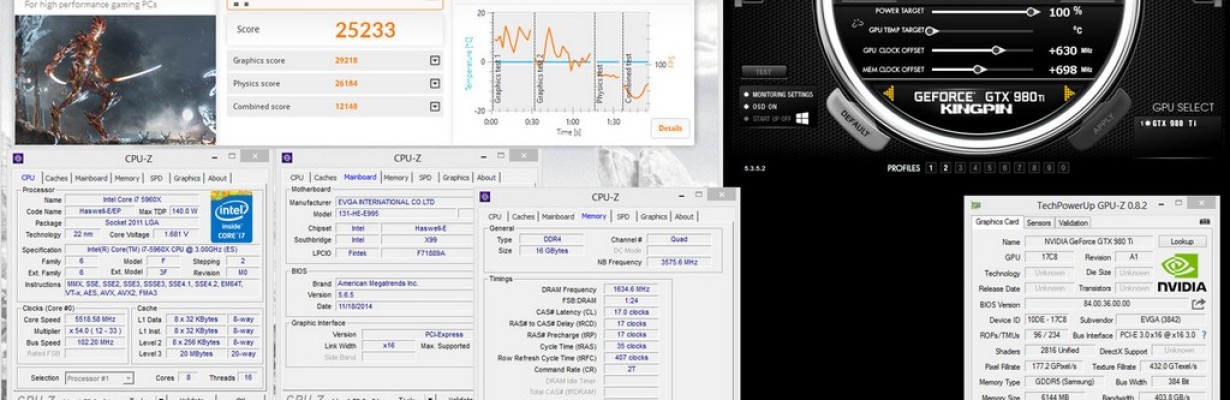Click Windows logo next to Start Up Off
The width and height of the screenshot is (1230, 400).
pyautogui.click(x=801, y=118)
